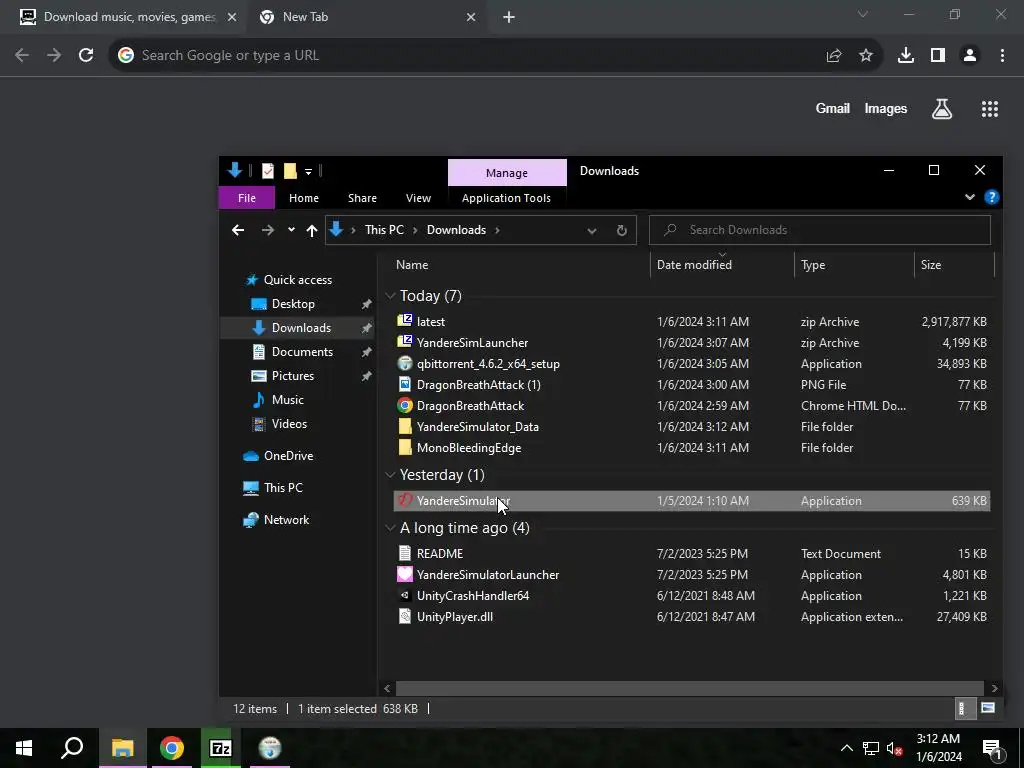This screenshot has height=768, width=1024.
Task: Switch to large icons view layout
Action: click(987, 708)
